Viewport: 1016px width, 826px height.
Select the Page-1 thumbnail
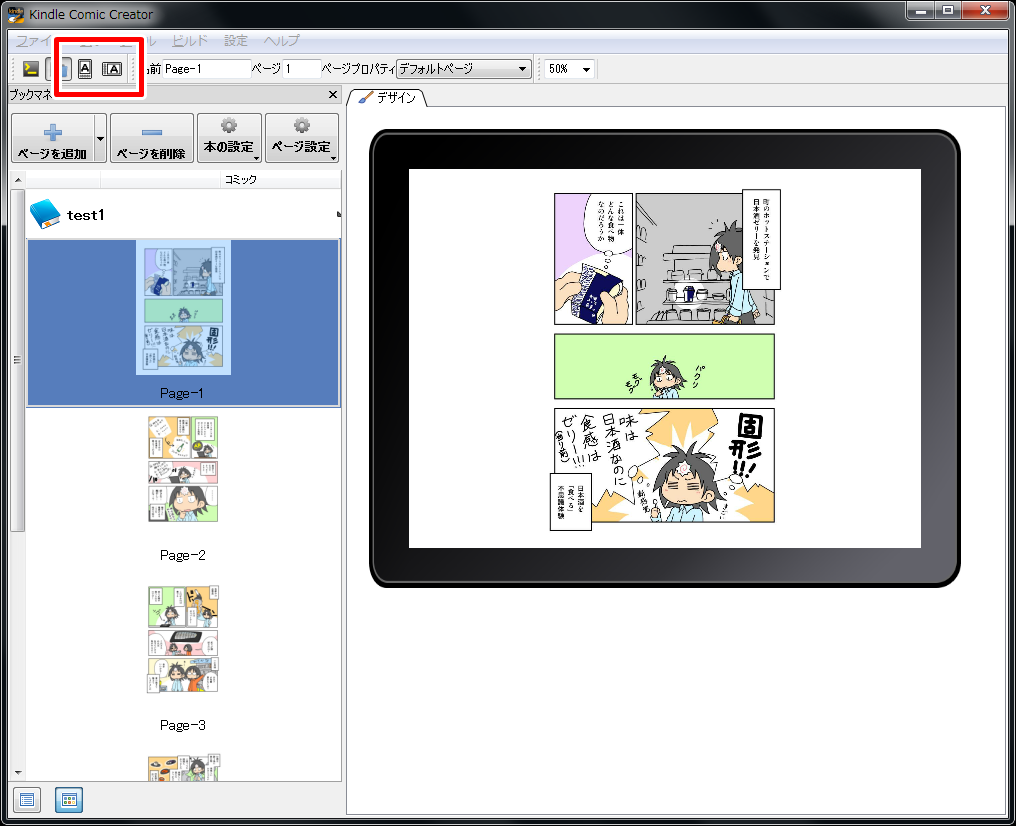pos(183,307)
